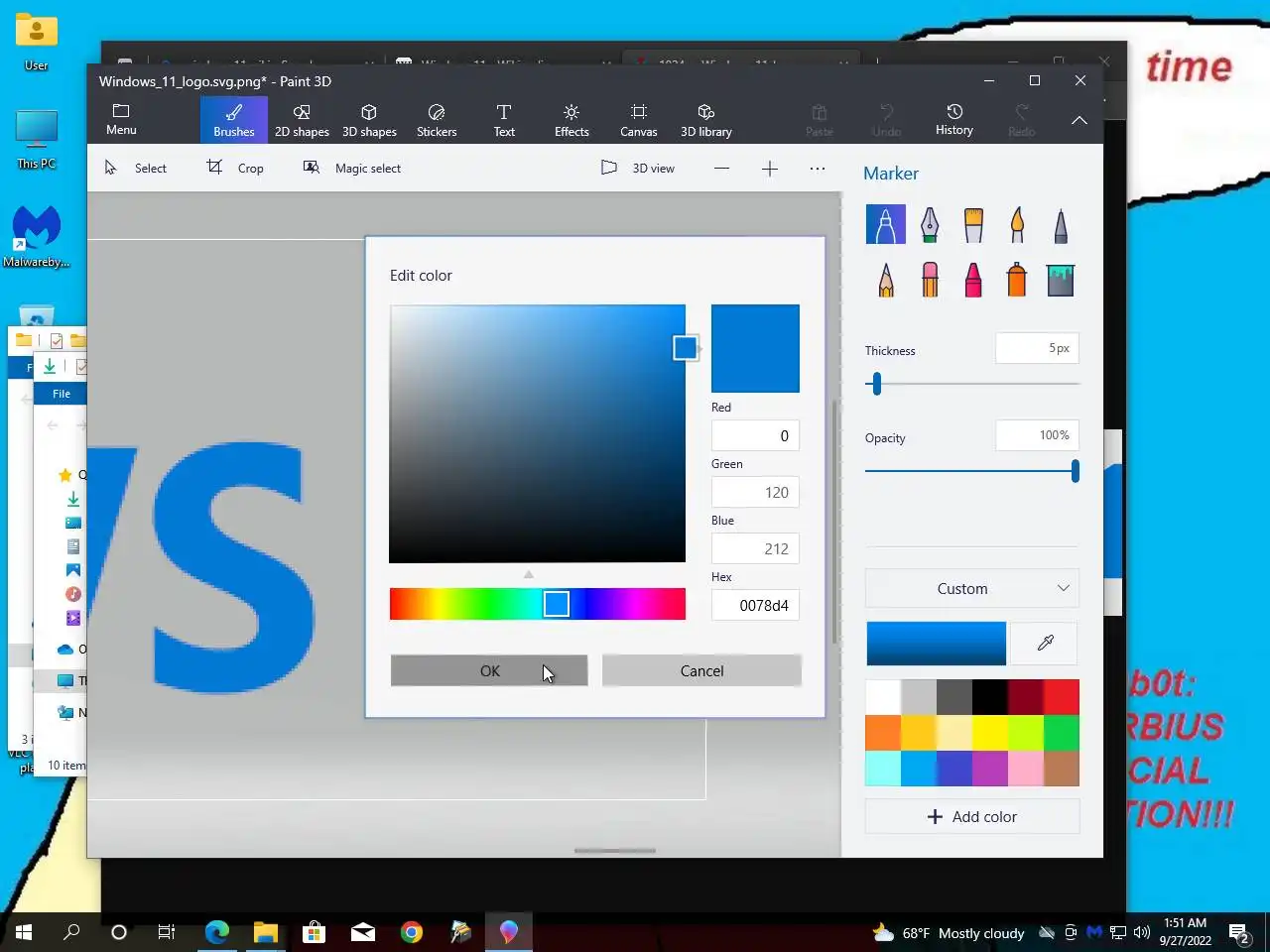Click the saturation picker handle
This screenshot has height=952, width=1270.
(685, 347)
